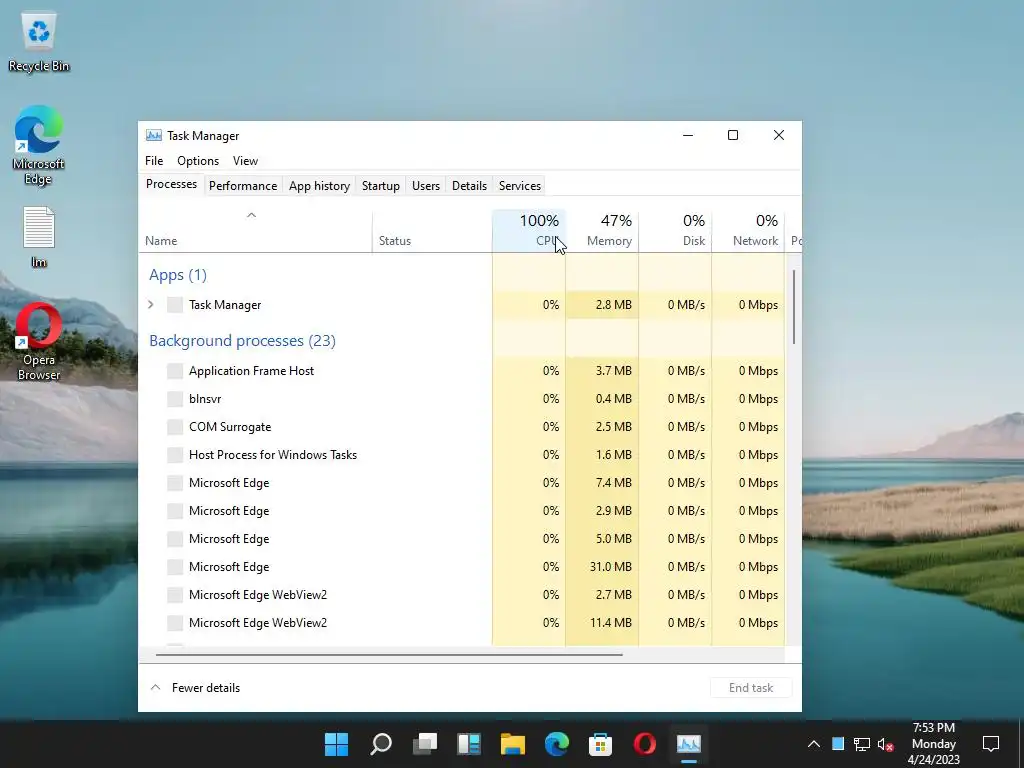Expand the Task Manager app row

pos(151,304)
